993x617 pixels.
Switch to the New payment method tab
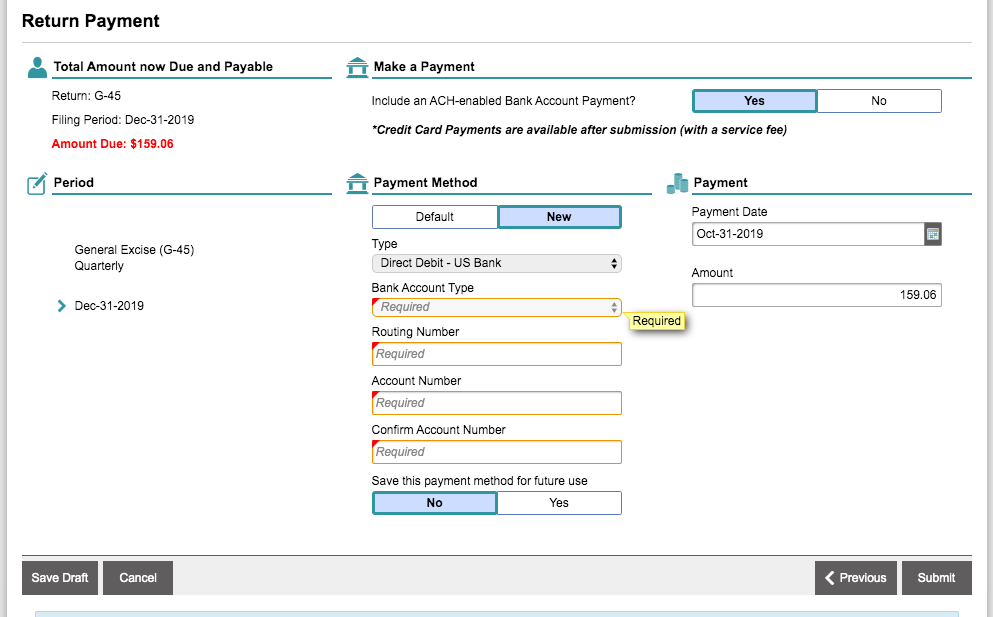click(558, 217)
